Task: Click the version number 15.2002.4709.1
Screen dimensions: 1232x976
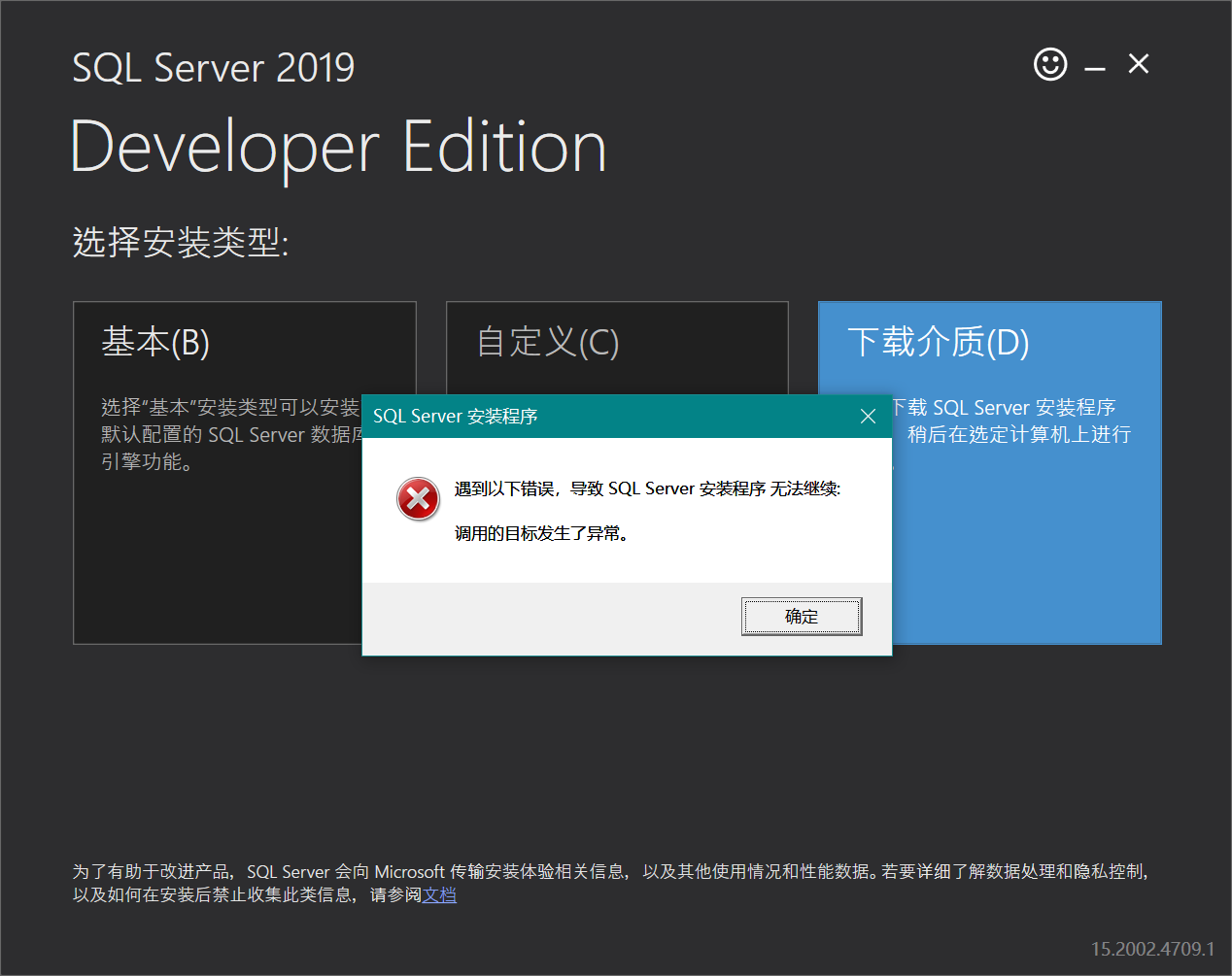Action: pos(1153,949)
